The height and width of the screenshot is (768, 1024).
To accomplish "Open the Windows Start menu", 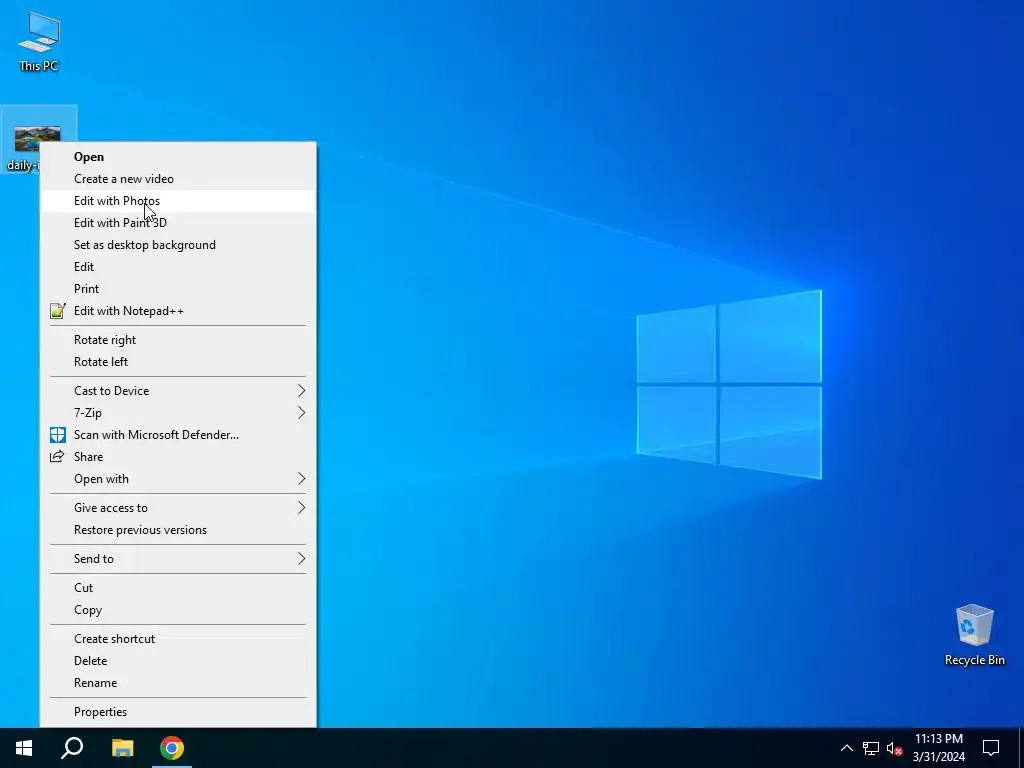I will tap(24, 748).
